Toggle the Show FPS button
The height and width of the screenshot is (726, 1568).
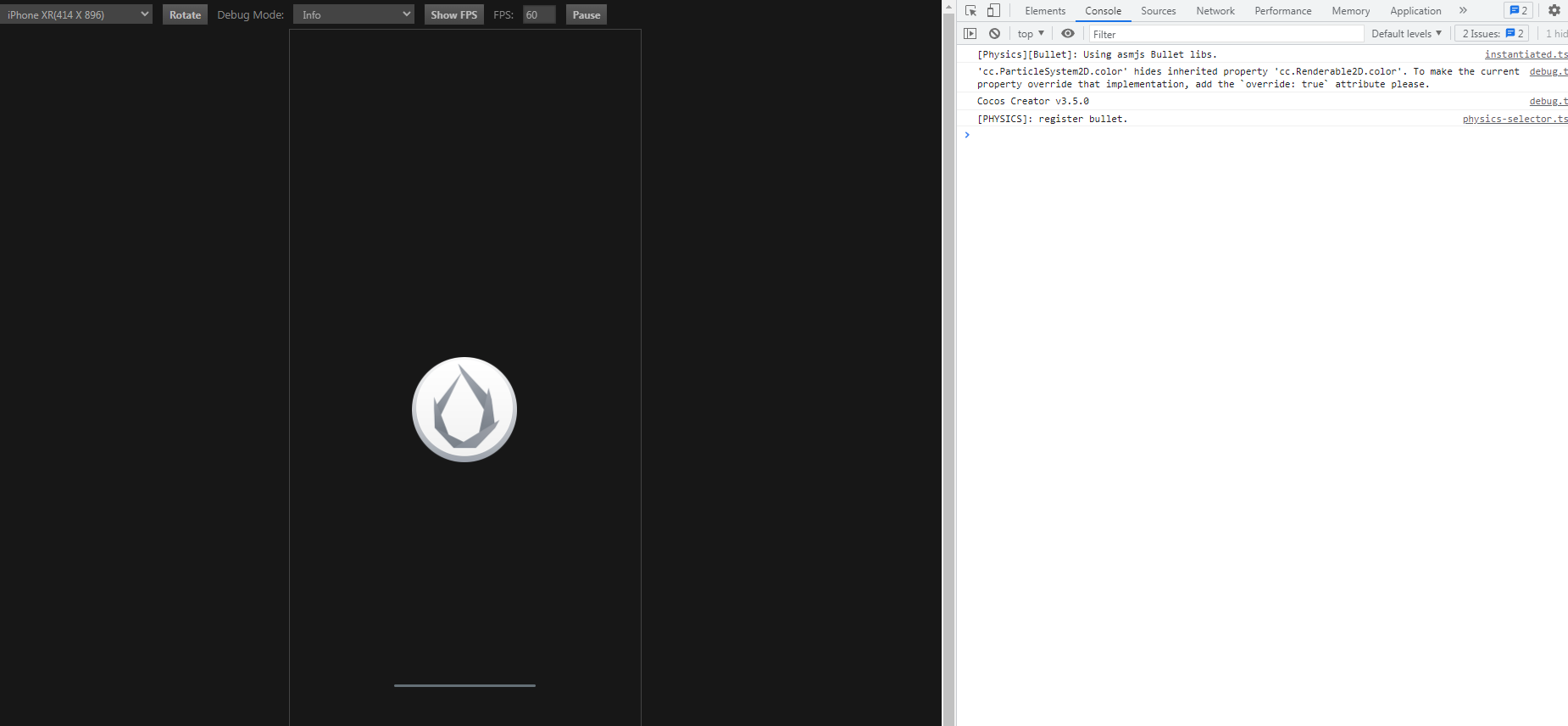454,14
